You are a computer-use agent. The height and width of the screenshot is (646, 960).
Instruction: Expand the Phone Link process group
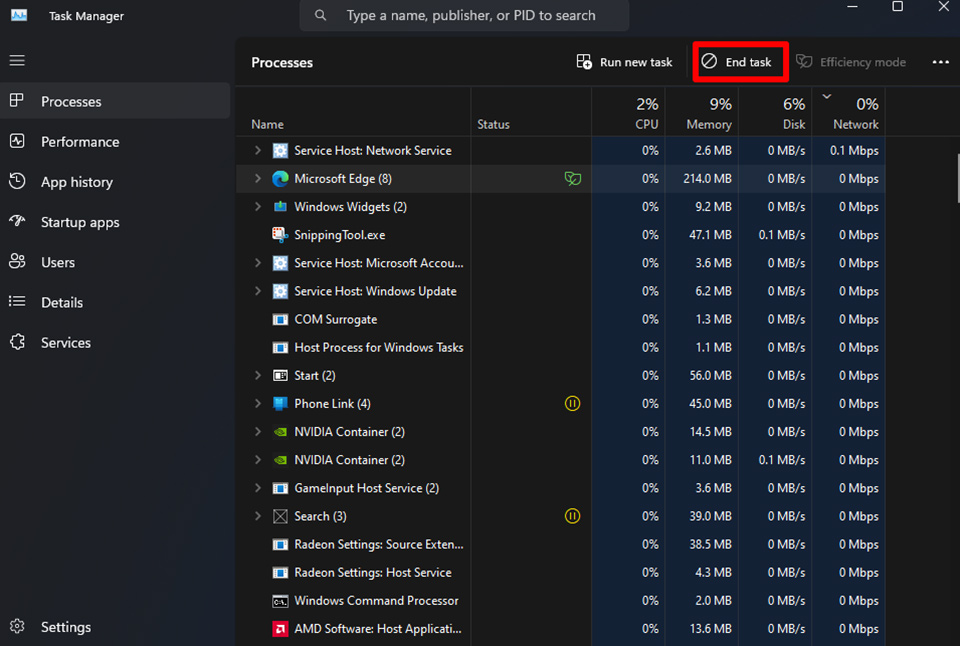coord(258,404)
